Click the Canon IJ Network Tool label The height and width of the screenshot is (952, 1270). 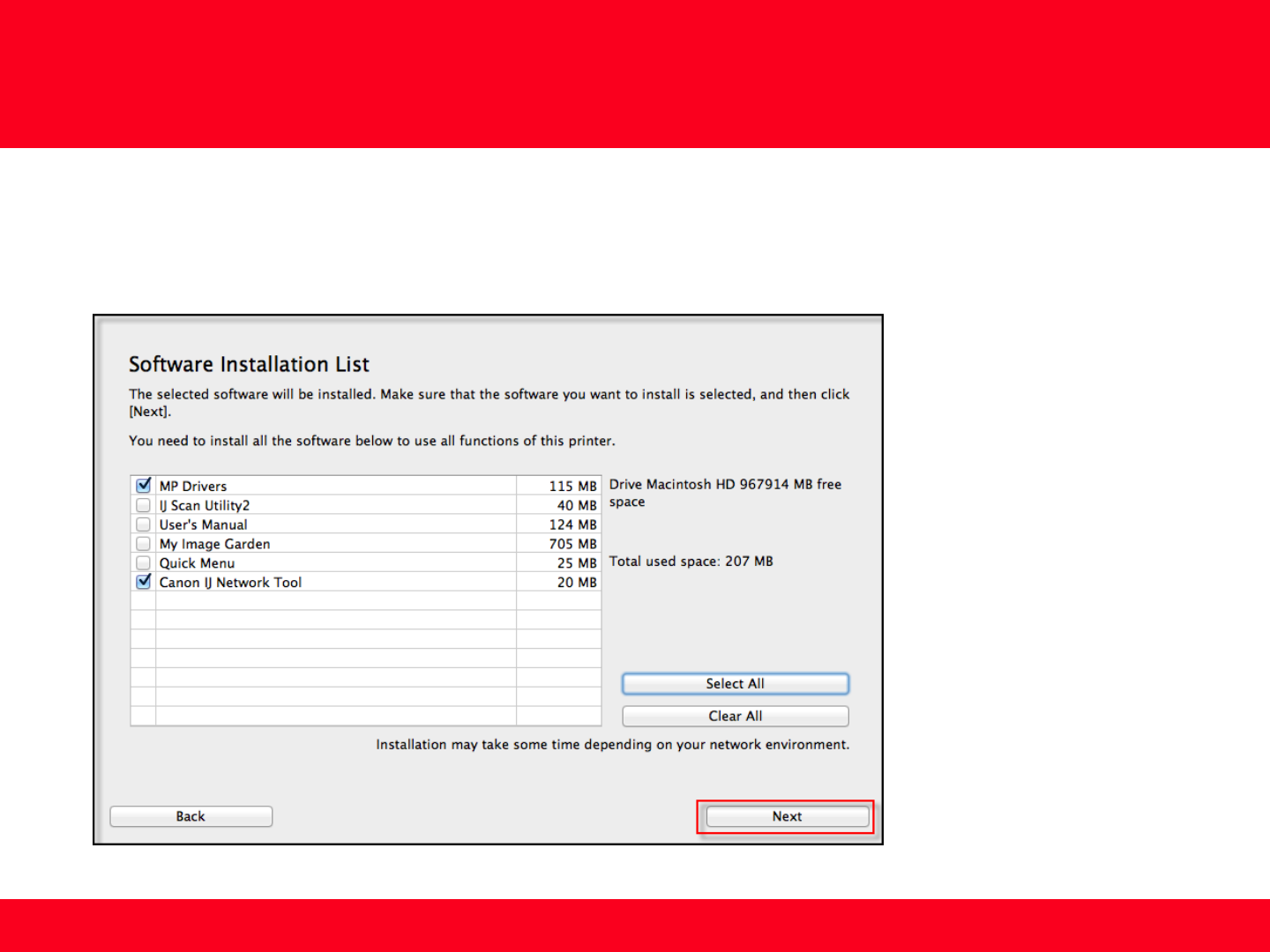click(x=230, y=583)
